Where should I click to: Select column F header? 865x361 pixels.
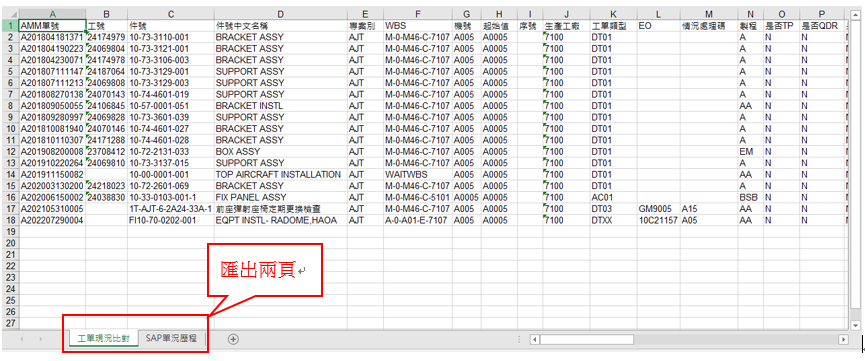tap(418, 14)
